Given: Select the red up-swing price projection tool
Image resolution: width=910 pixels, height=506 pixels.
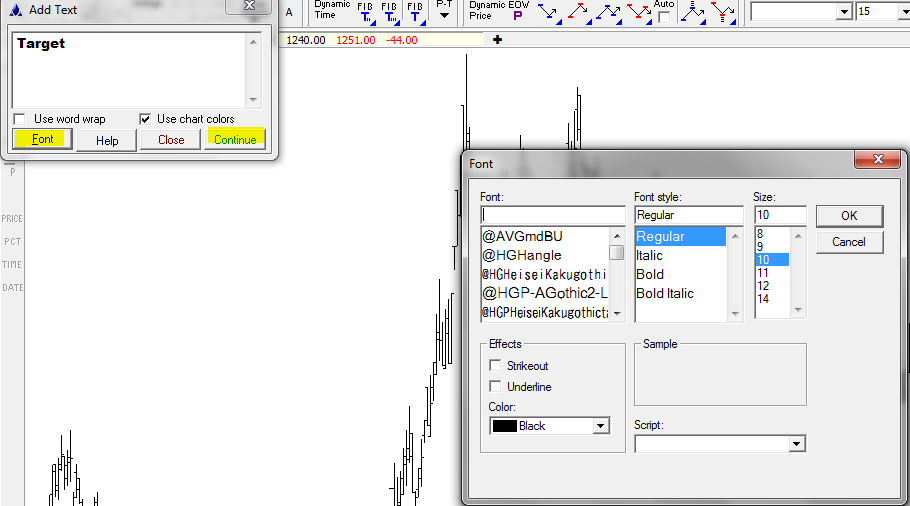Looking at the screenshot, I should coord(579,13).
